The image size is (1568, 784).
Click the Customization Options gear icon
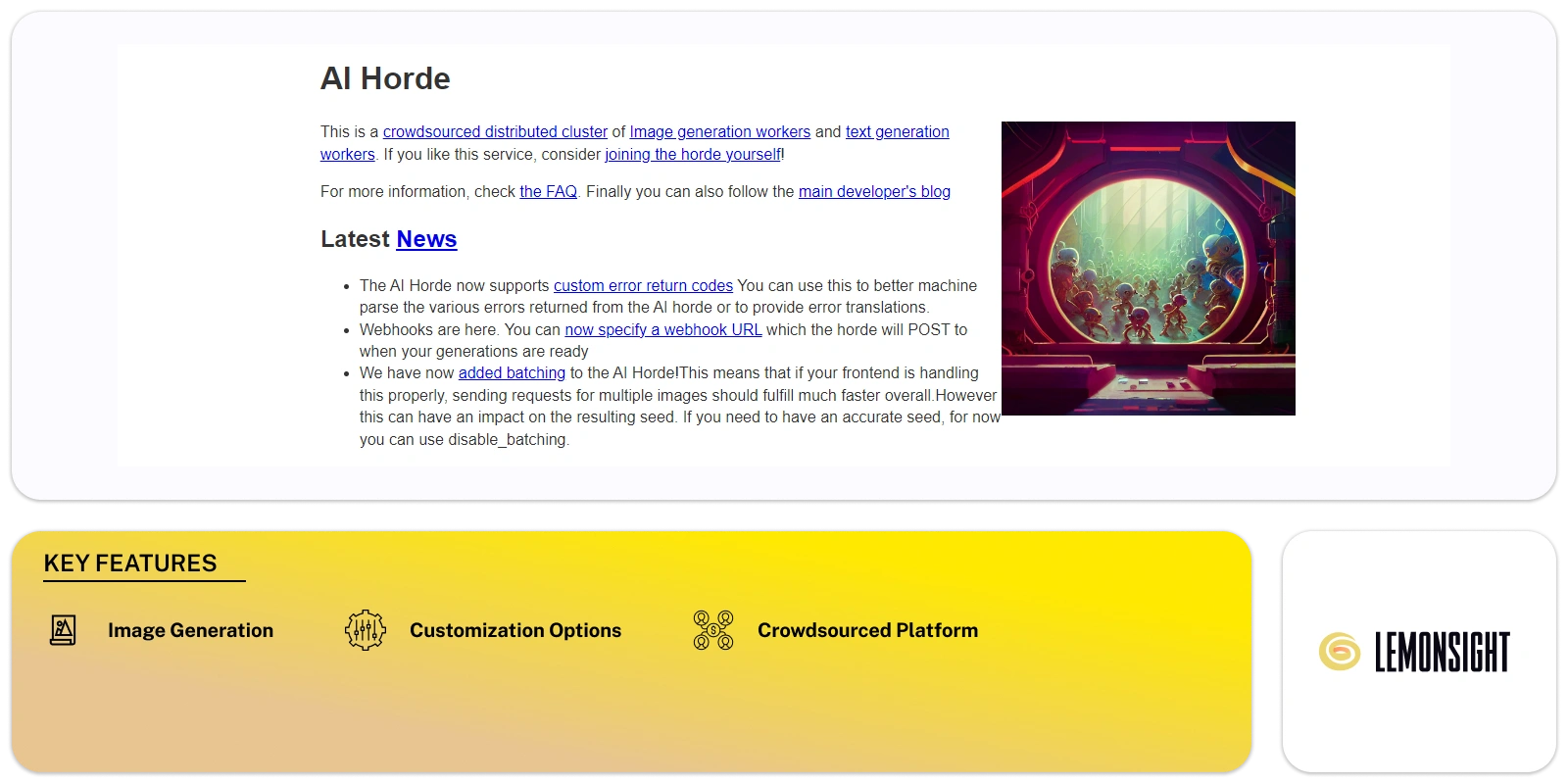tap(366, 630)
